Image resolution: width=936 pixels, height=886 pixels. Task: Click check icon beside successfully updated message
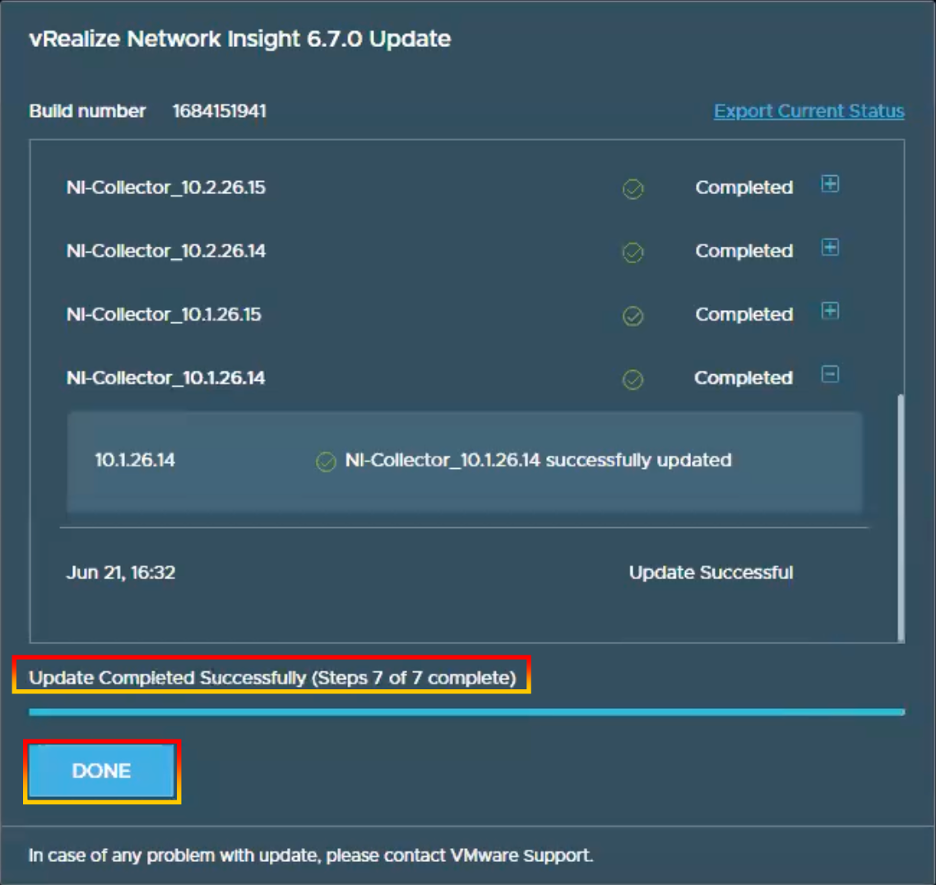pyautogui.click(x=326, y=462)
